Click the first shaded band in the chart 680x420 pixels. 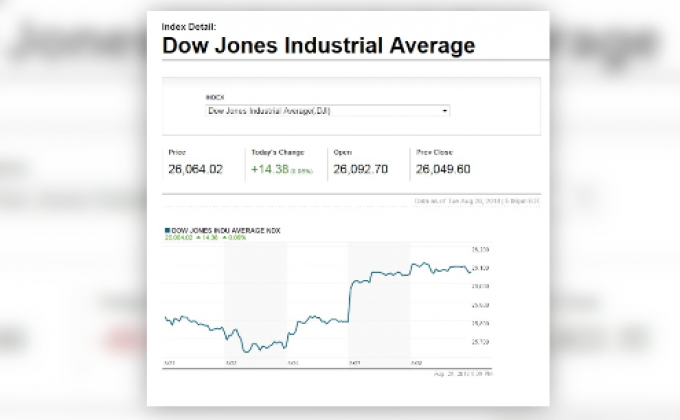pos(255,300)
